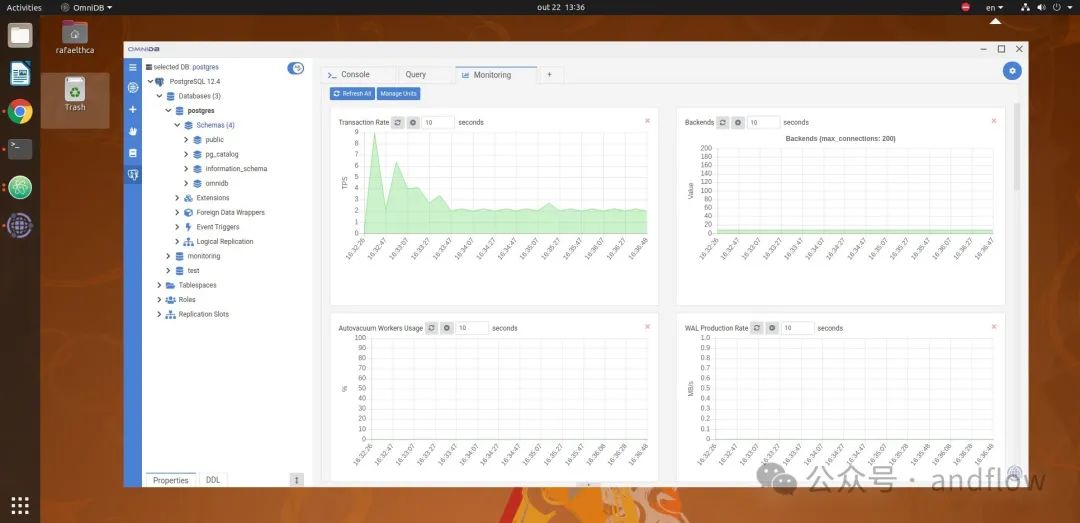Close the Autovacuum Workers Usage chart
Screen dimensions: 1080x523
pyautogui.click(x=647, y=327)
